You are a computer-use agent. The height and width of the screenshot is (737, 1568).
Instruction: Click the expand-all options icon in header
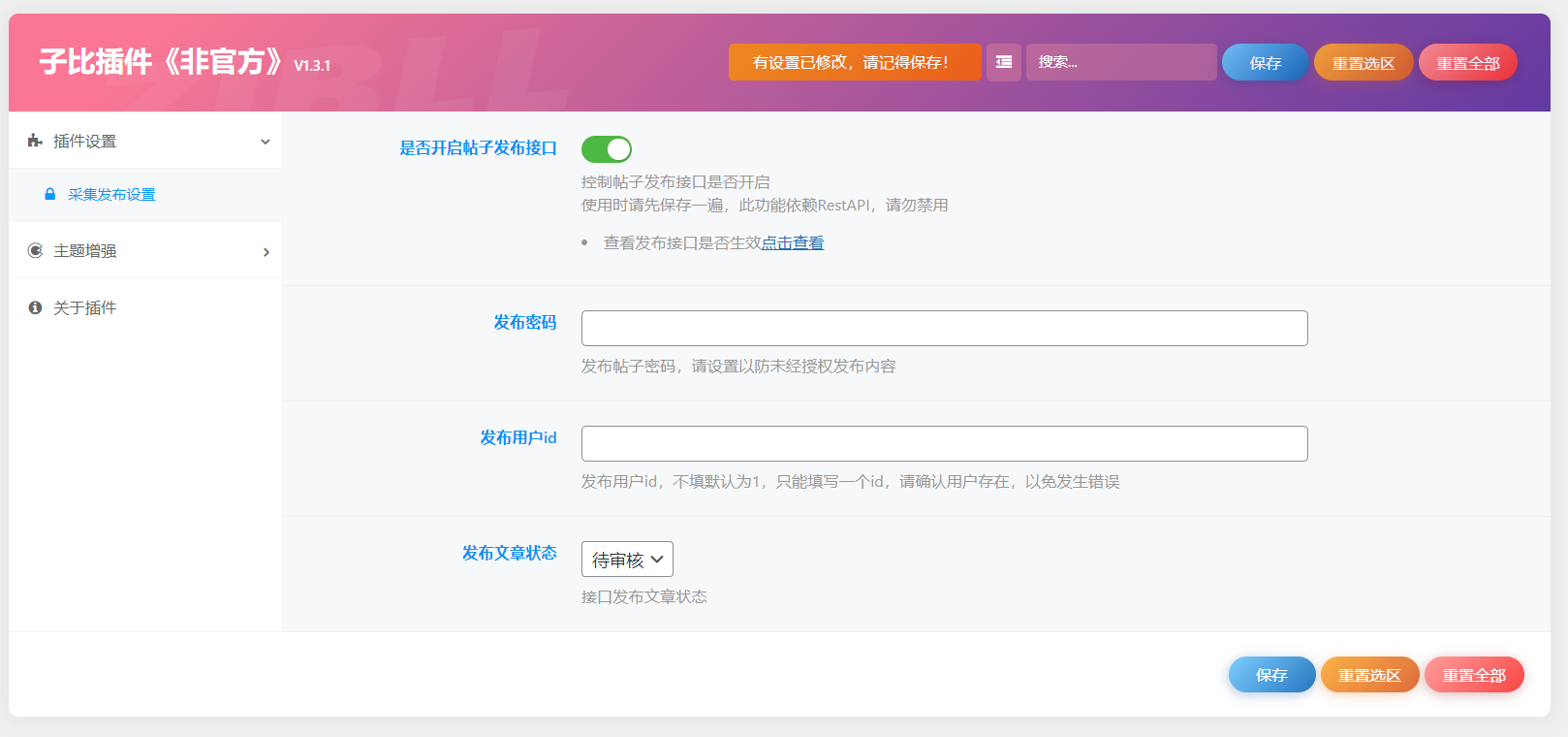[x=1004, y=62]
